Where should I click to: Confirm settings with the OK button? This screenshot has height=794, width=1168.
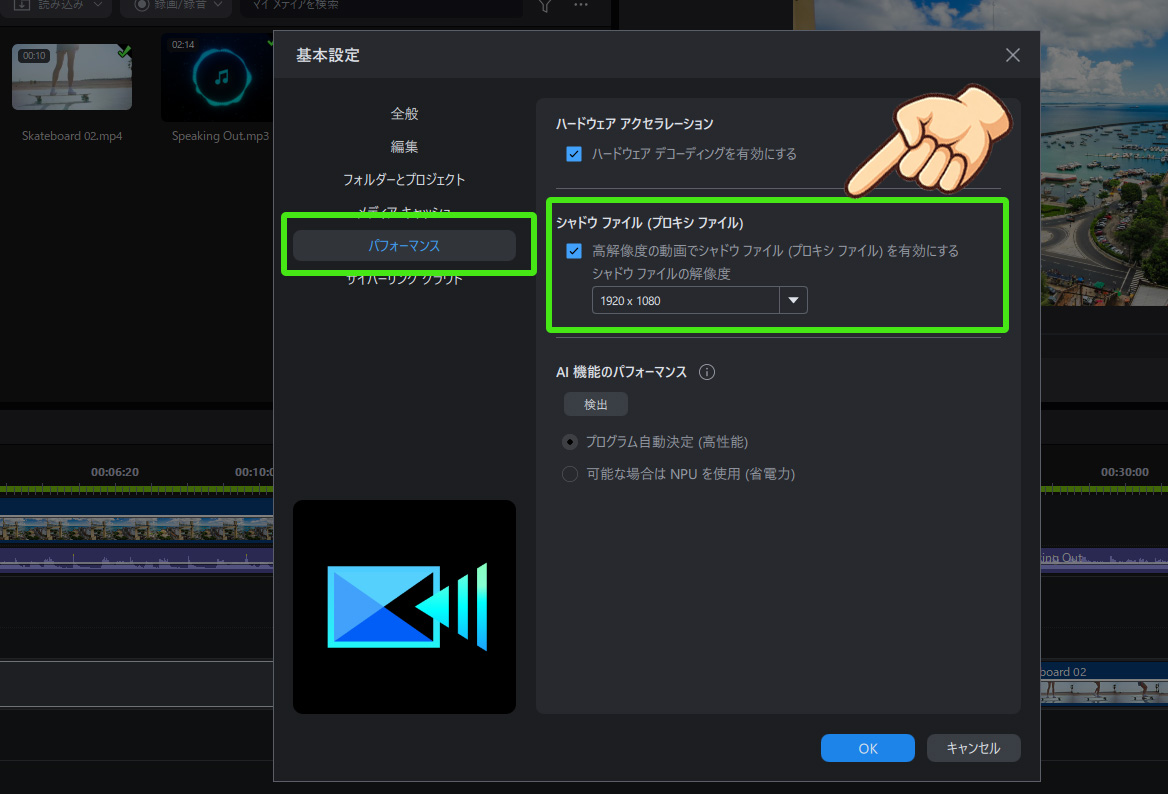(868, 748)
